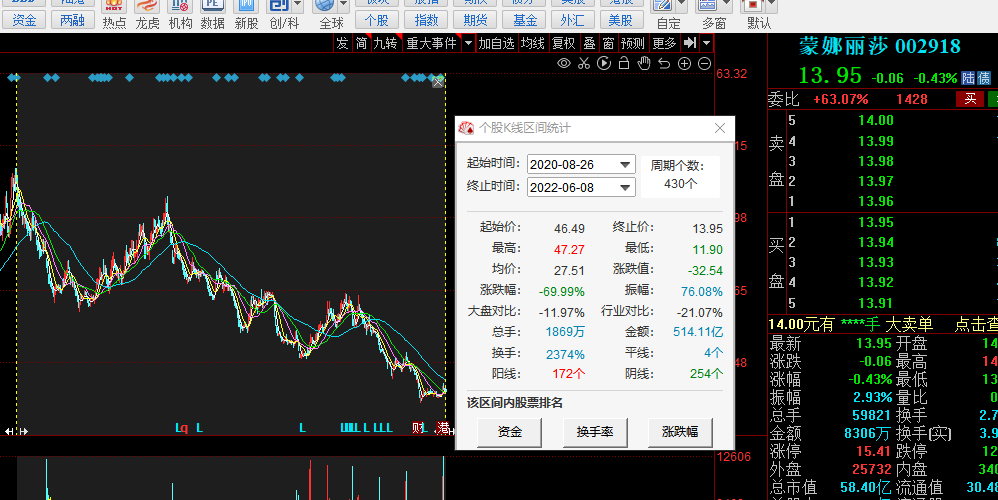Open the 预测 forecast button

pos(633,43)
